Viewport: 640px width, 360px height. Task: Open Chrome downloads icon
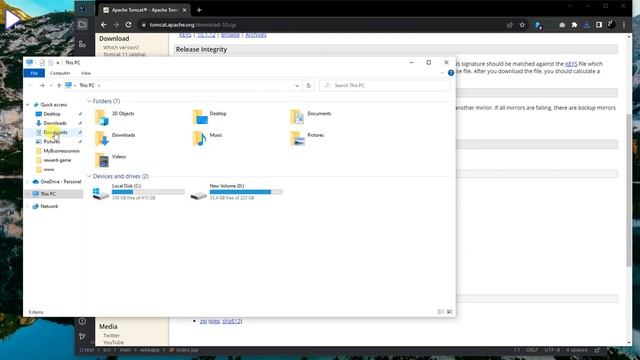(587, 25)
